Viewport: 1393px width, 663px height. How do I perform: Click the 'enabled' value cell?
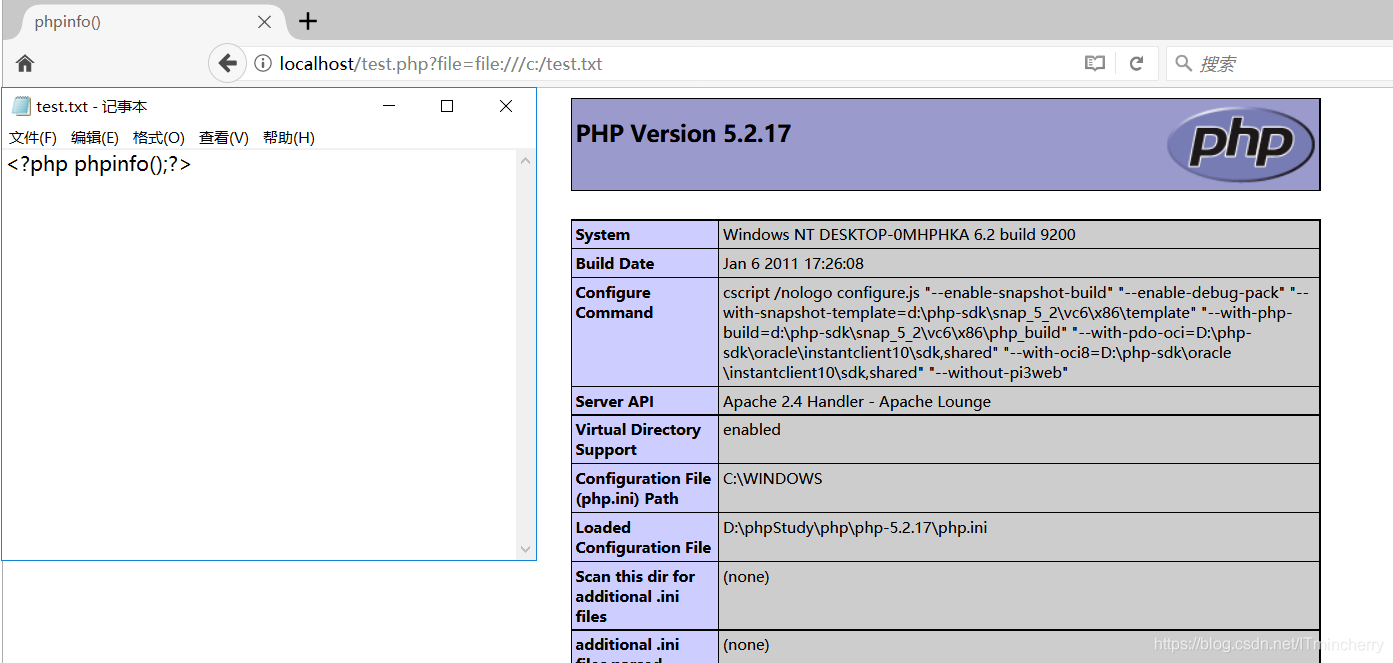pos(1019,439)
